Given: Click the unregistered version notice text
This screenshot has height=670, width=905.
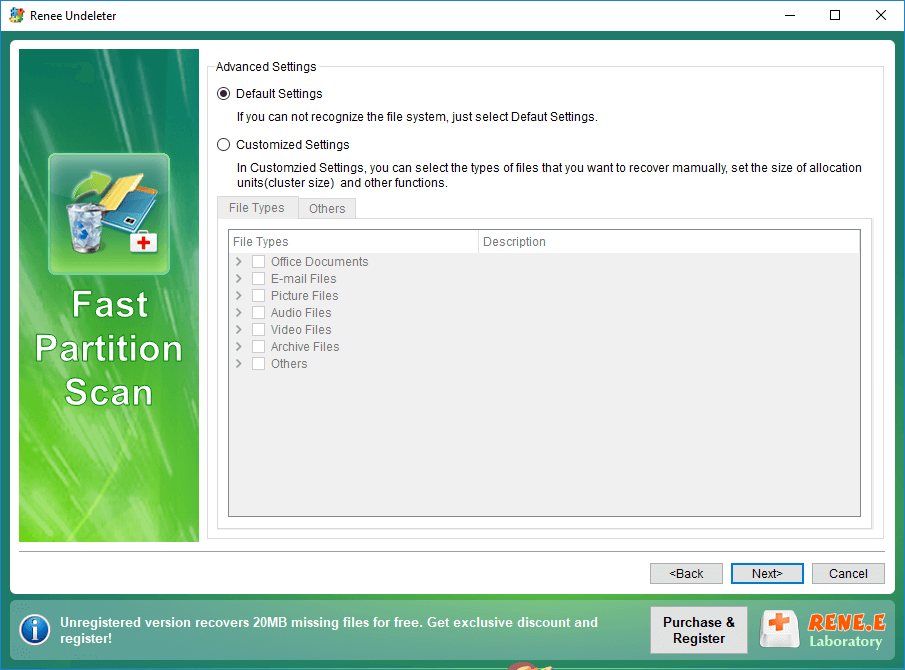Looking at the screenshot, I should tap(329, 630).
